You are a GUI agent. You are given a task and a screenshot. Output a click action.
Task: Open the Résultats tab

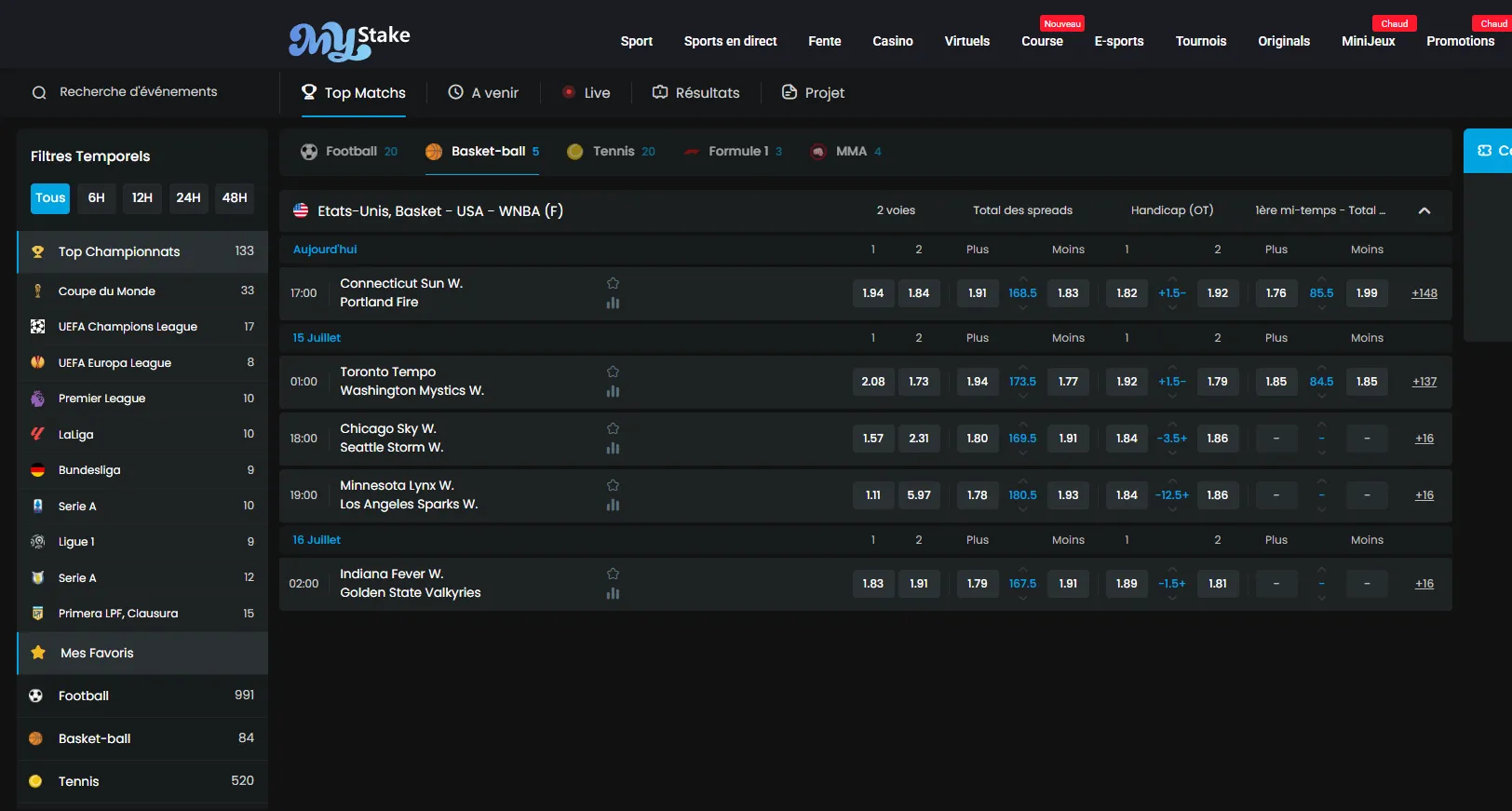tap(695, 93)
